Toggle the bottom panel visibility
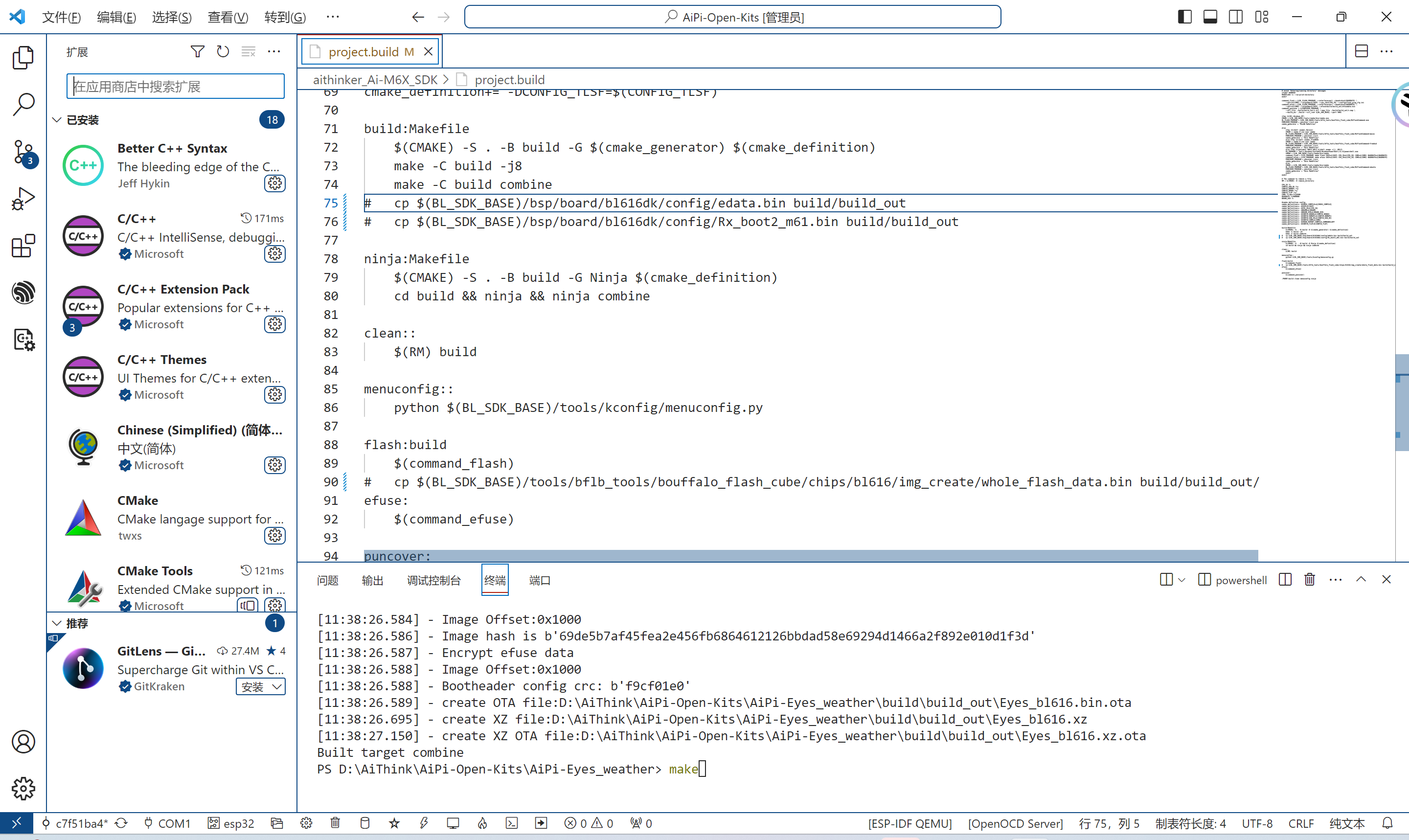The height and width of the screenshot is (840, 1409). (x=1210, y=17)
